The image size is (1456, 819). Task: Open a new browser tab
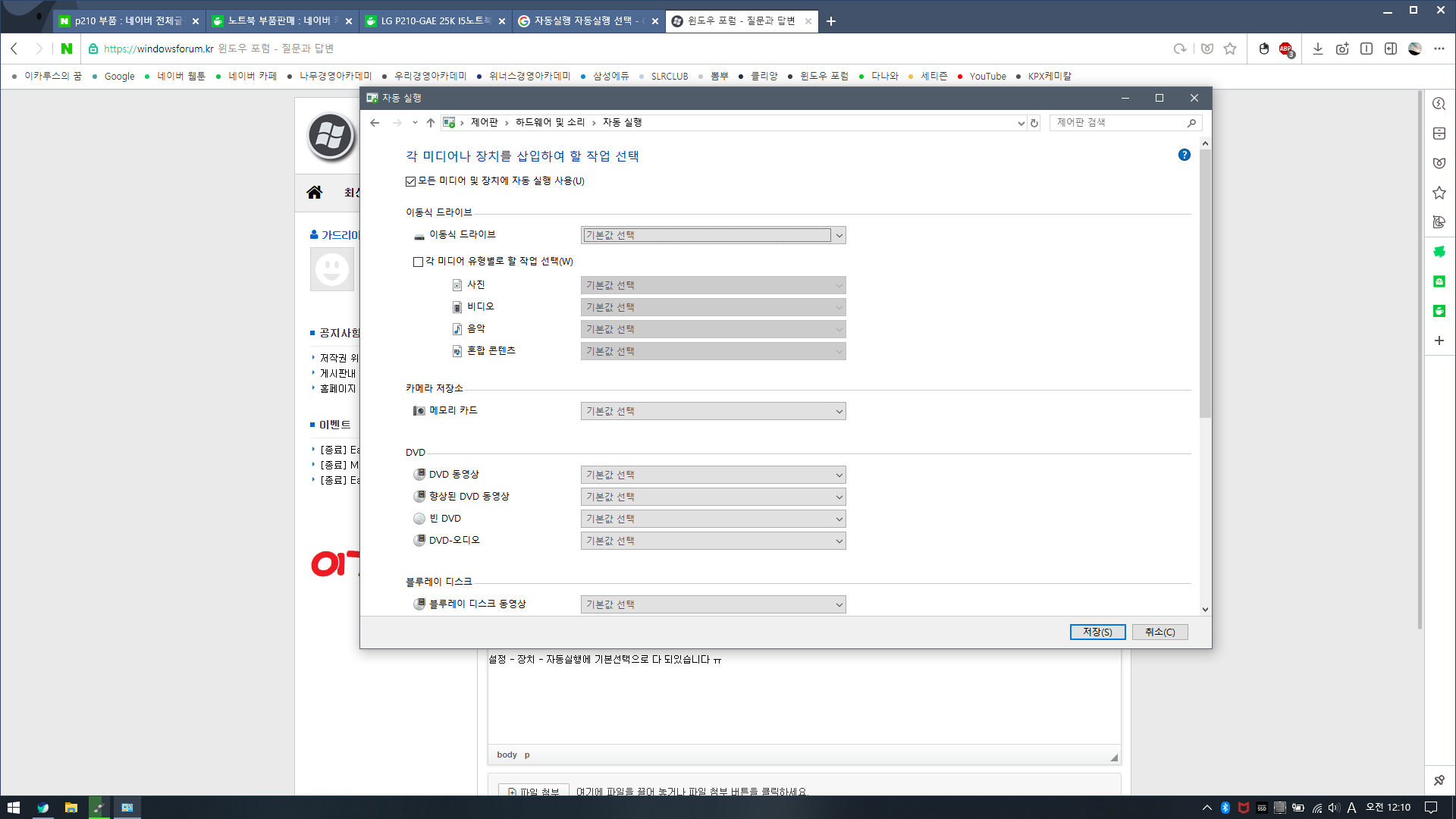tap(831, 21)
